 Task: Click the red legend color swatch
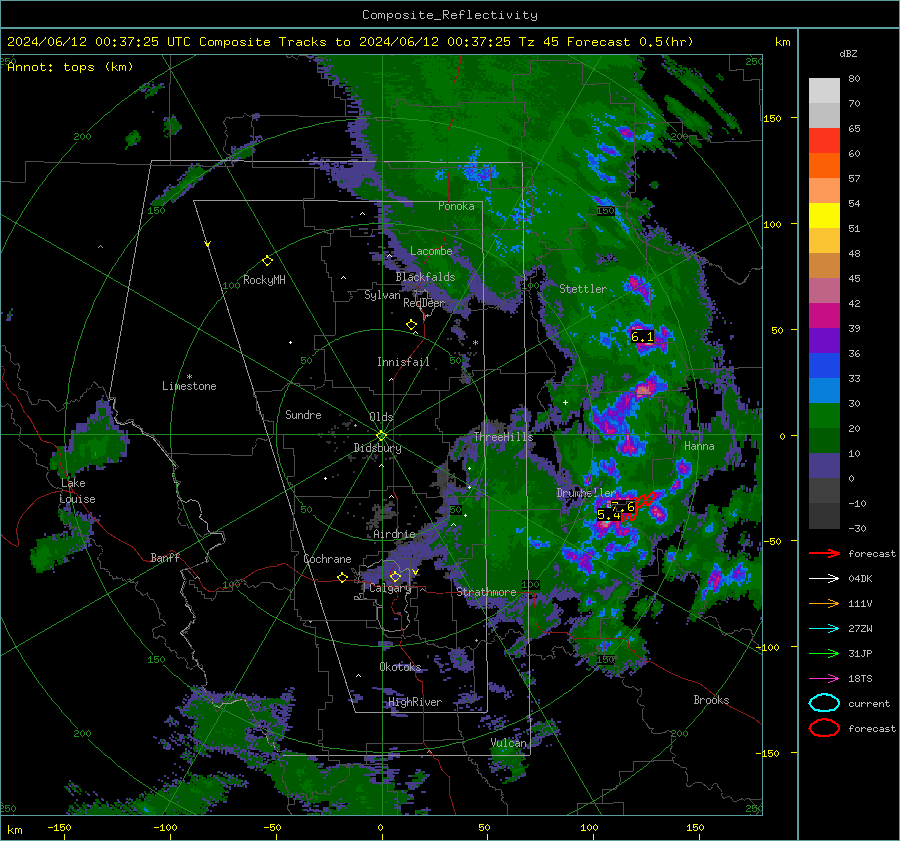824,141
